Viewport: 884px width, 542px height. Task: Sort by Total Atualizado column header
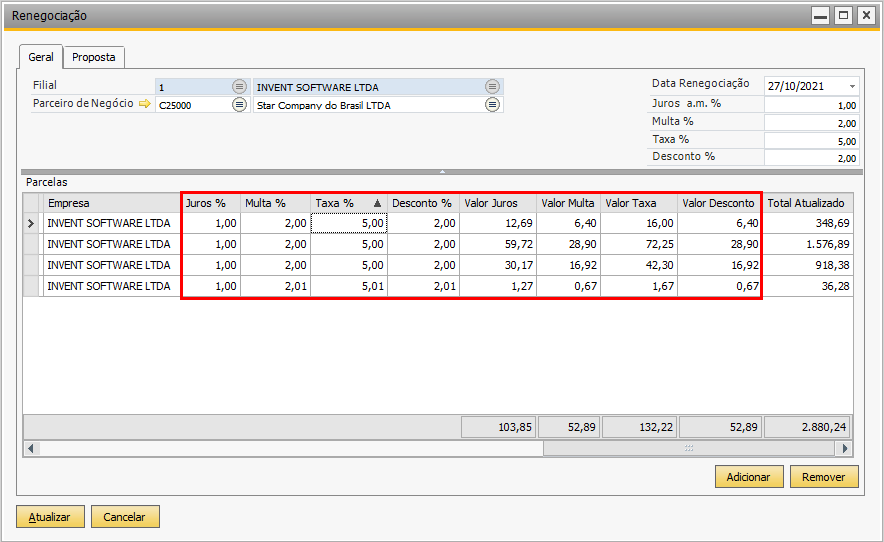807,203
